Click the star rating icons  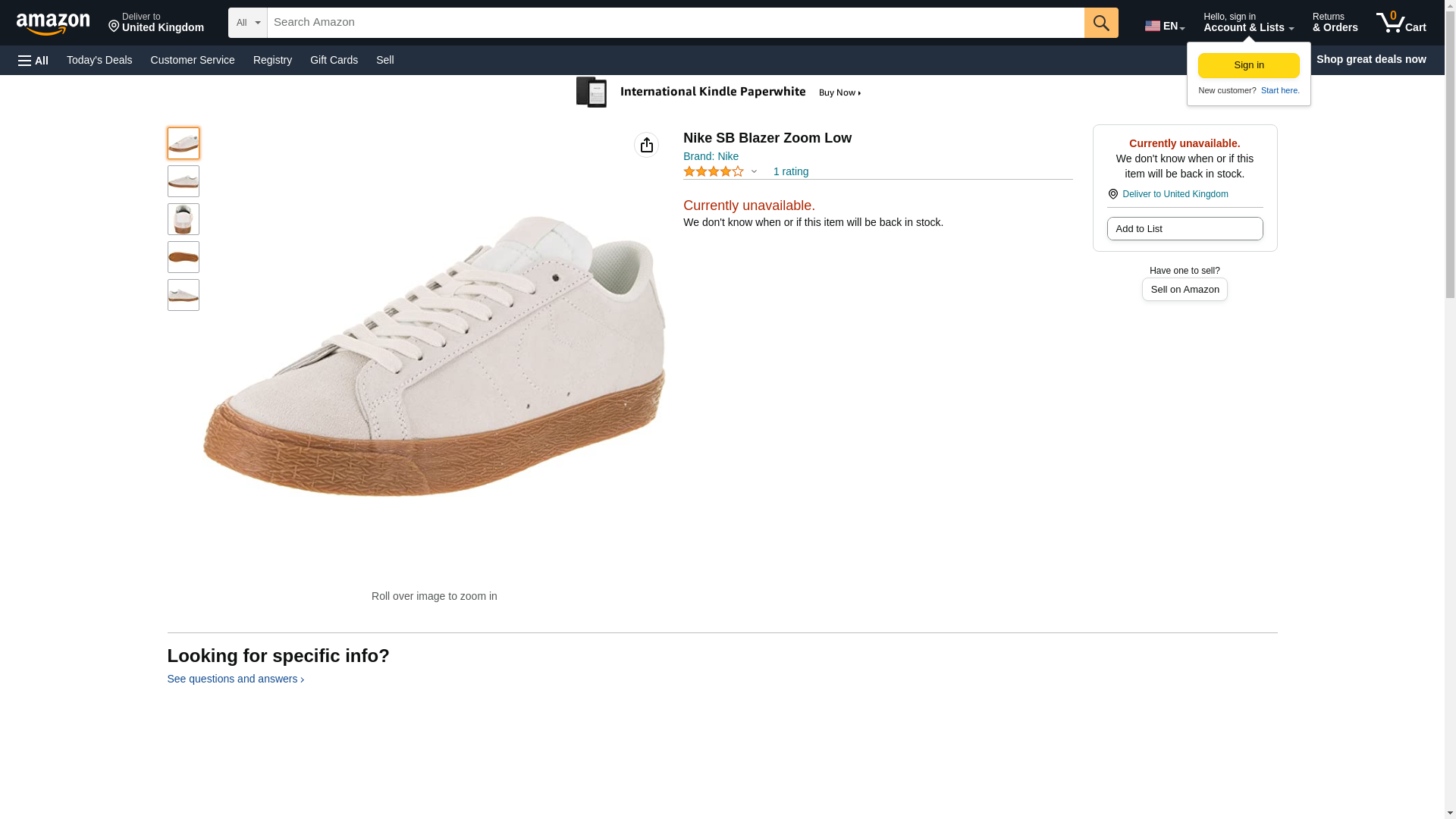tap(714, 172)
